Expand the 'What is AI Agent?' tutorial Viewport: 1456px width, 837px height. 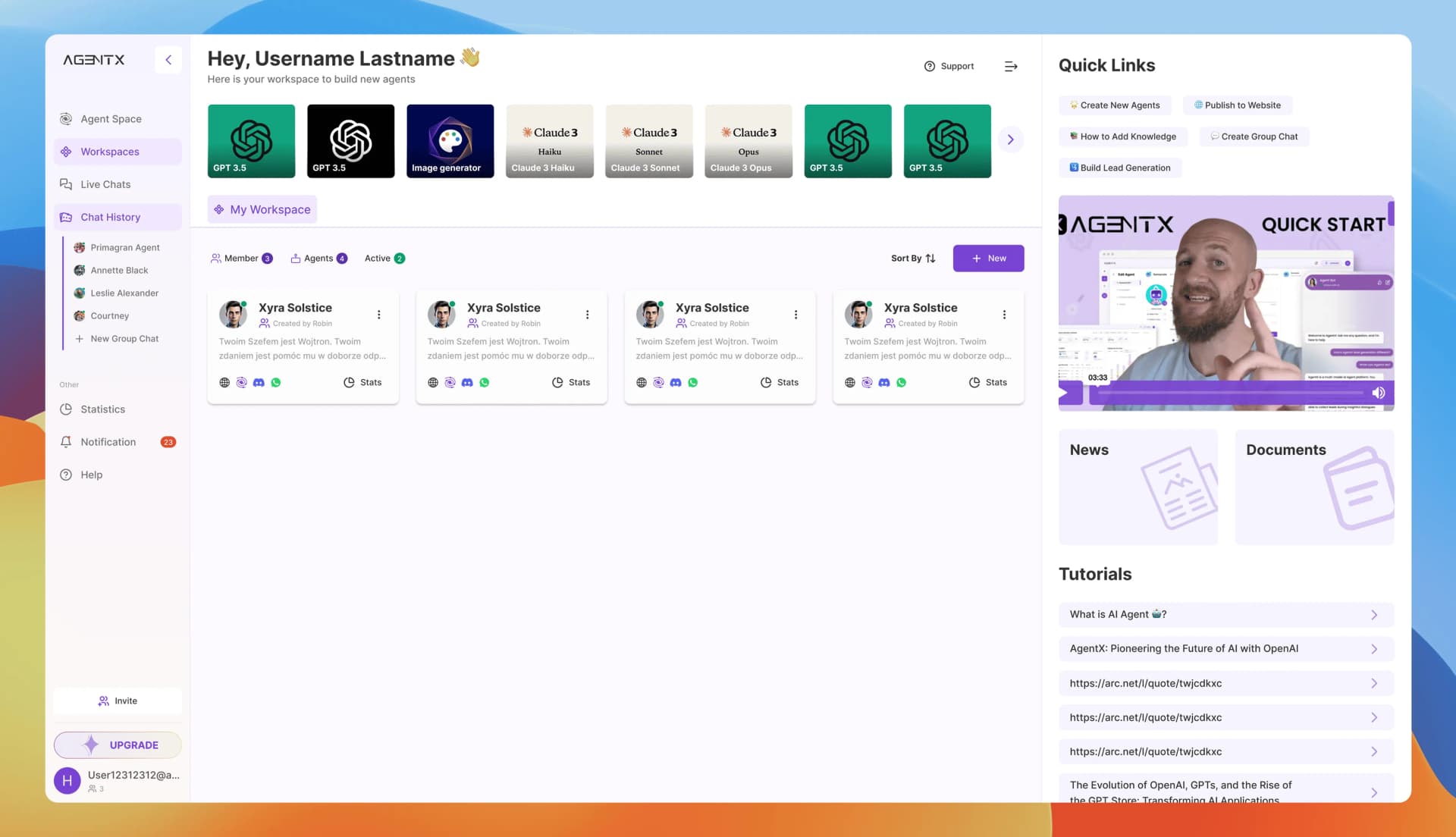click(x=1374, y=615)
